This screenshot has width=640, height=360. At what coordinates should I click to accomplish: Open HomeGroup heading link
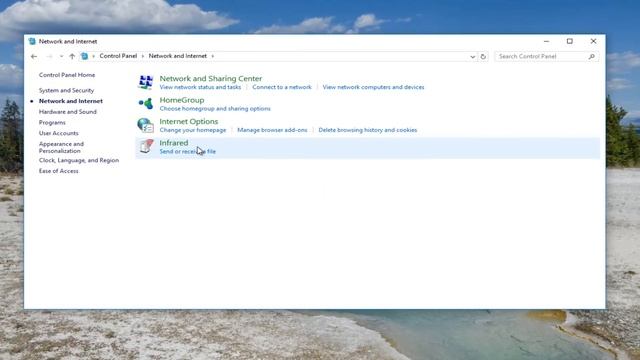tap(182, 100)
